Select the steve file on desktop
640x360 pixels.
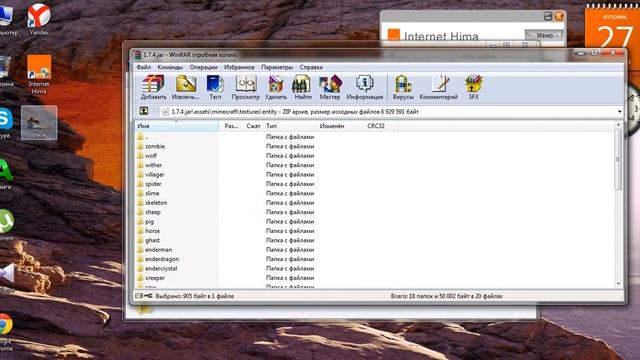[x=39, y=123]
